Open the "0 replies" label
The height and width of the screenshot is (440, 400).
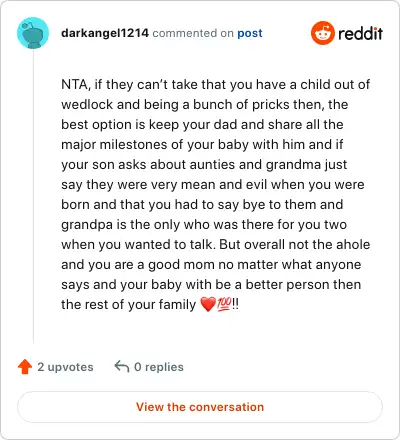[x=159, y=367]
